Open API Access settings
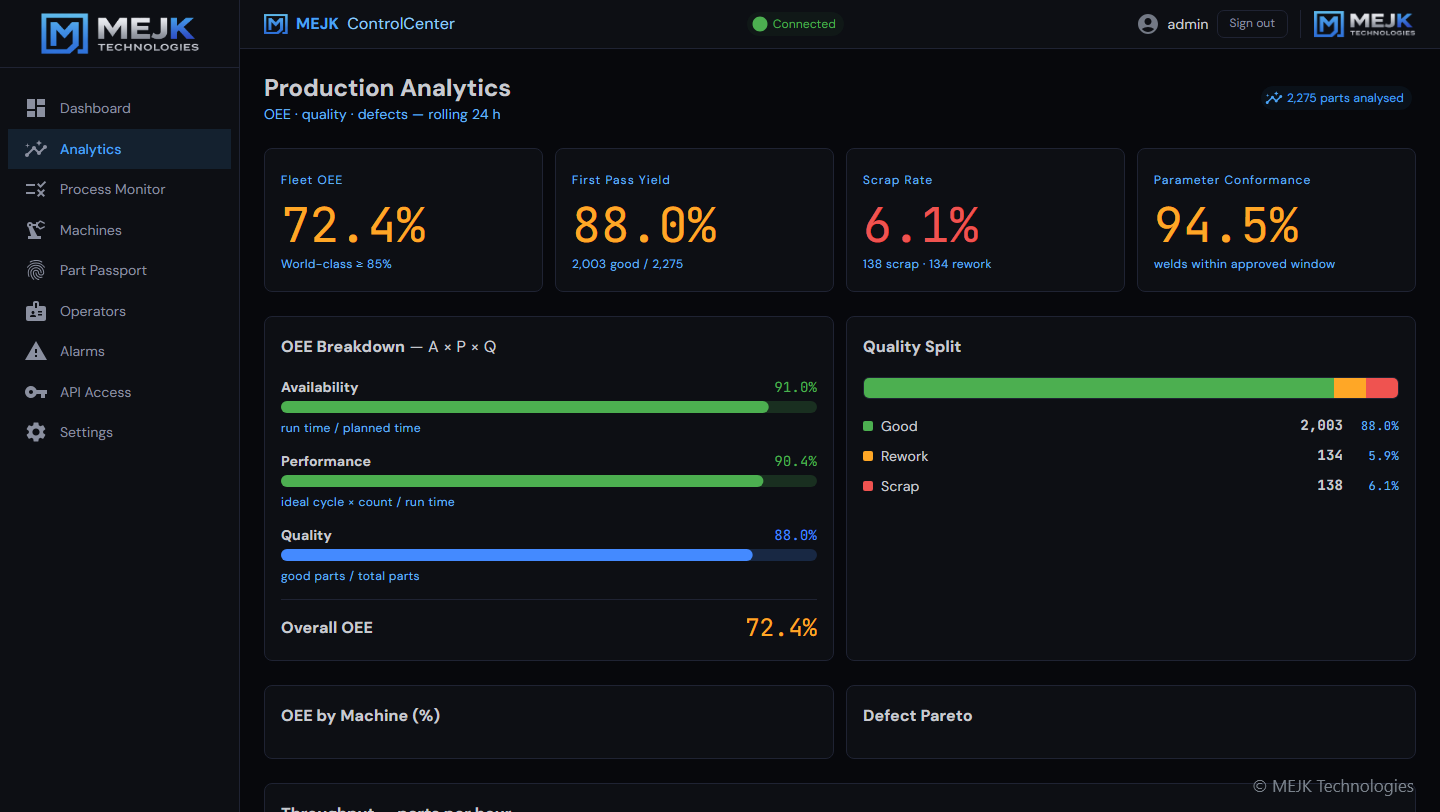Image resolution: width=1440 pixels, height=812 pixels. click(x=120, y=392)
